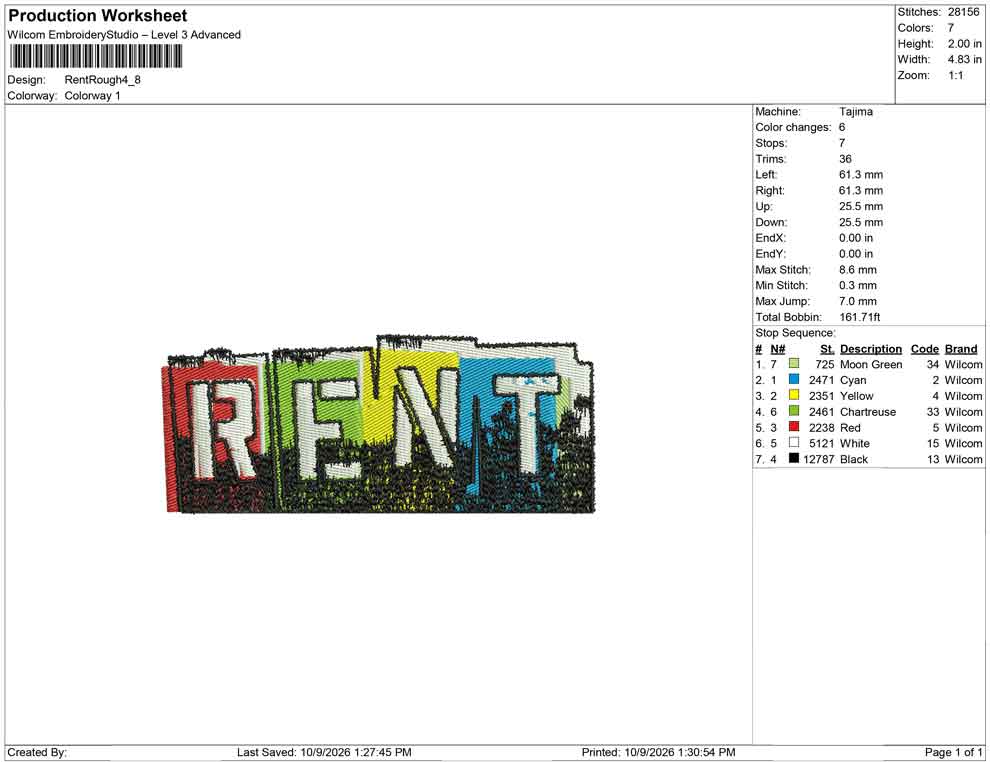The width and height of the screenshot is (990, 762).
Task: Click the barcode under the worksheet title
Action: click(x=95, y=57)
